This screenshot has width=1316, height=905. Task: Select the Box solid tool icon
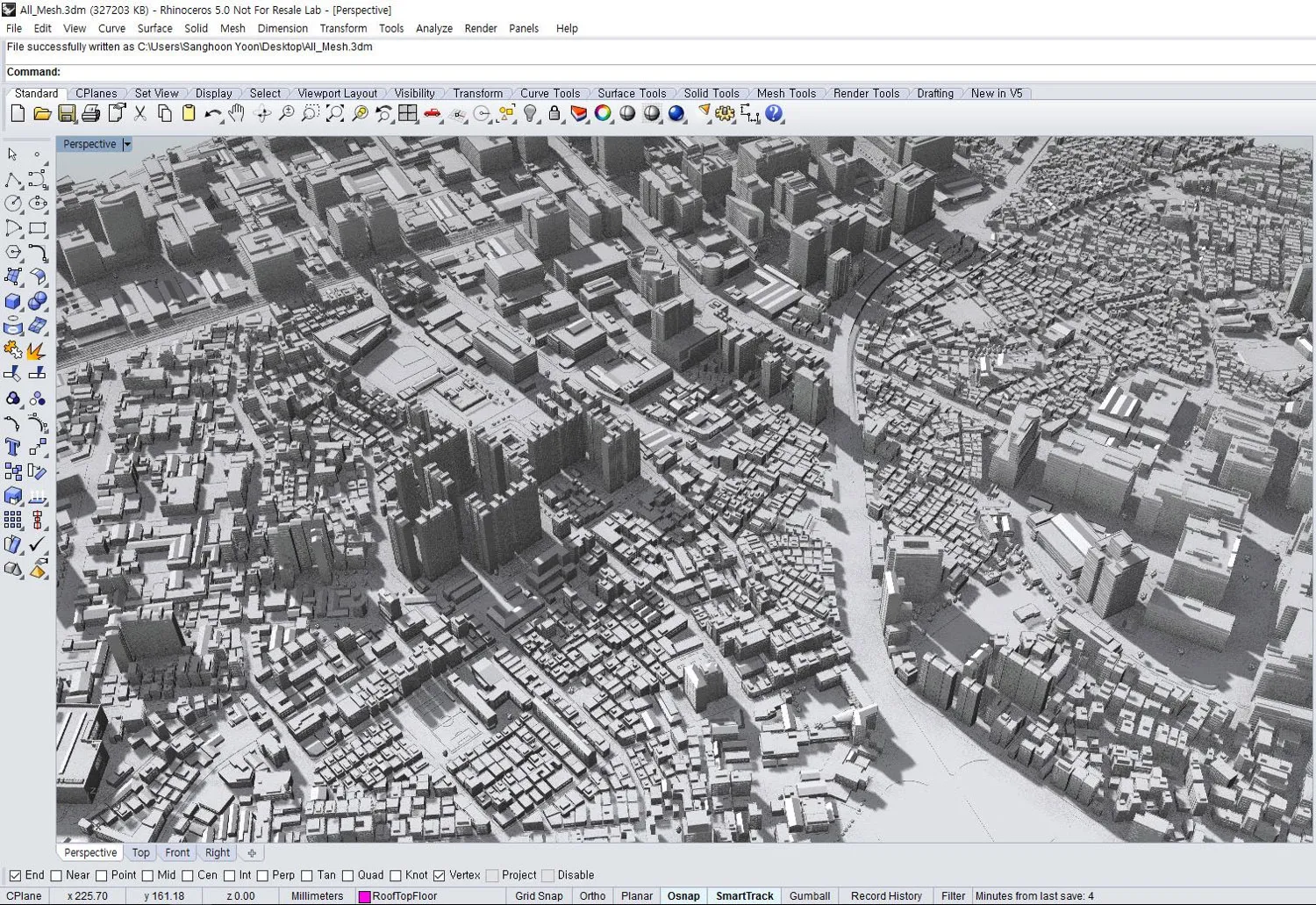point(13,302)
